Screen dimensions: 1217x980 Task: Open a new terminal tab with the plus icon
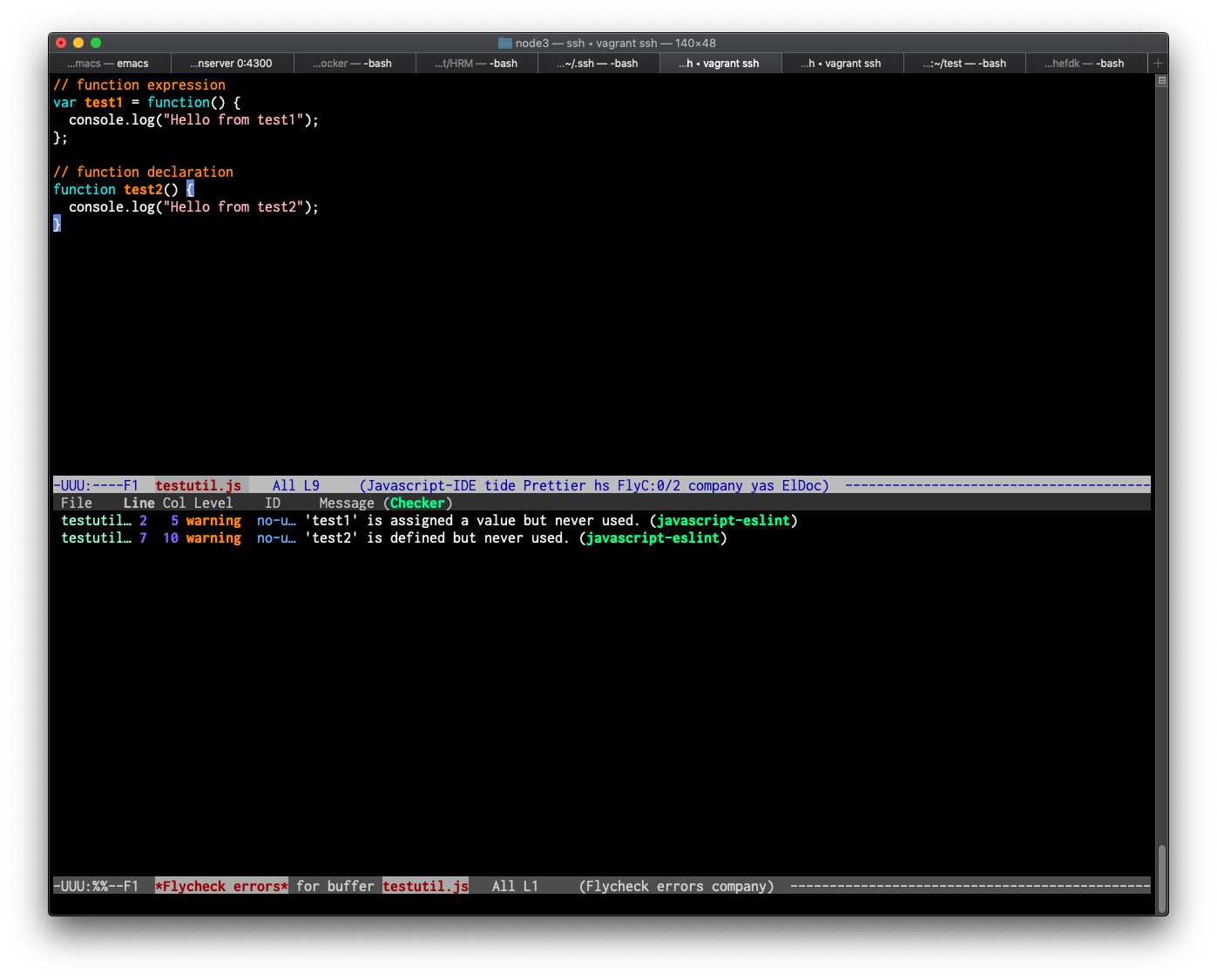[1158, 63]
